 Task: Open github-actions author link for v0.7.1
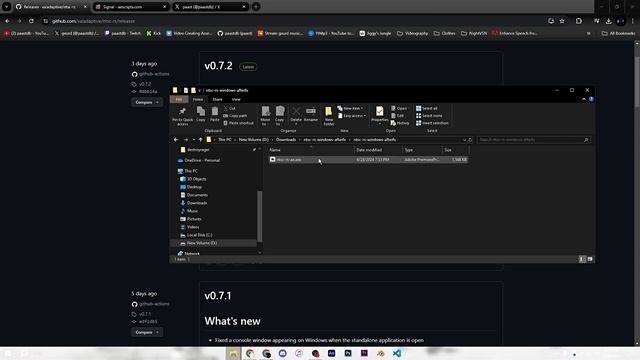tap(154, 304)
